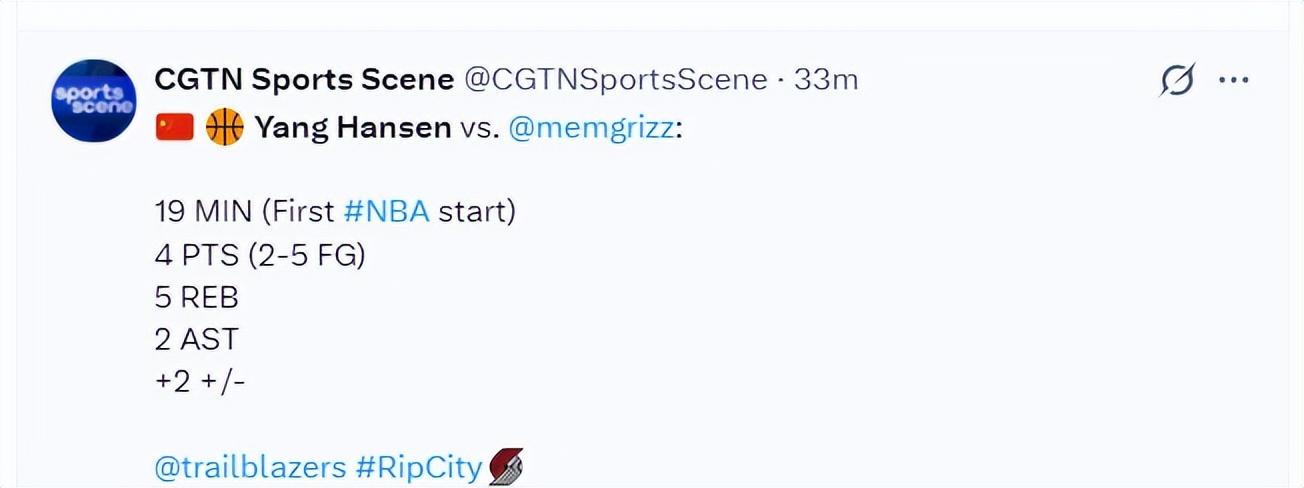Image resolution: width=1304 pixels, height=488 pixels.
Task: Click the @CGTNSportsScene handle
Action: (x=616, y=80)
